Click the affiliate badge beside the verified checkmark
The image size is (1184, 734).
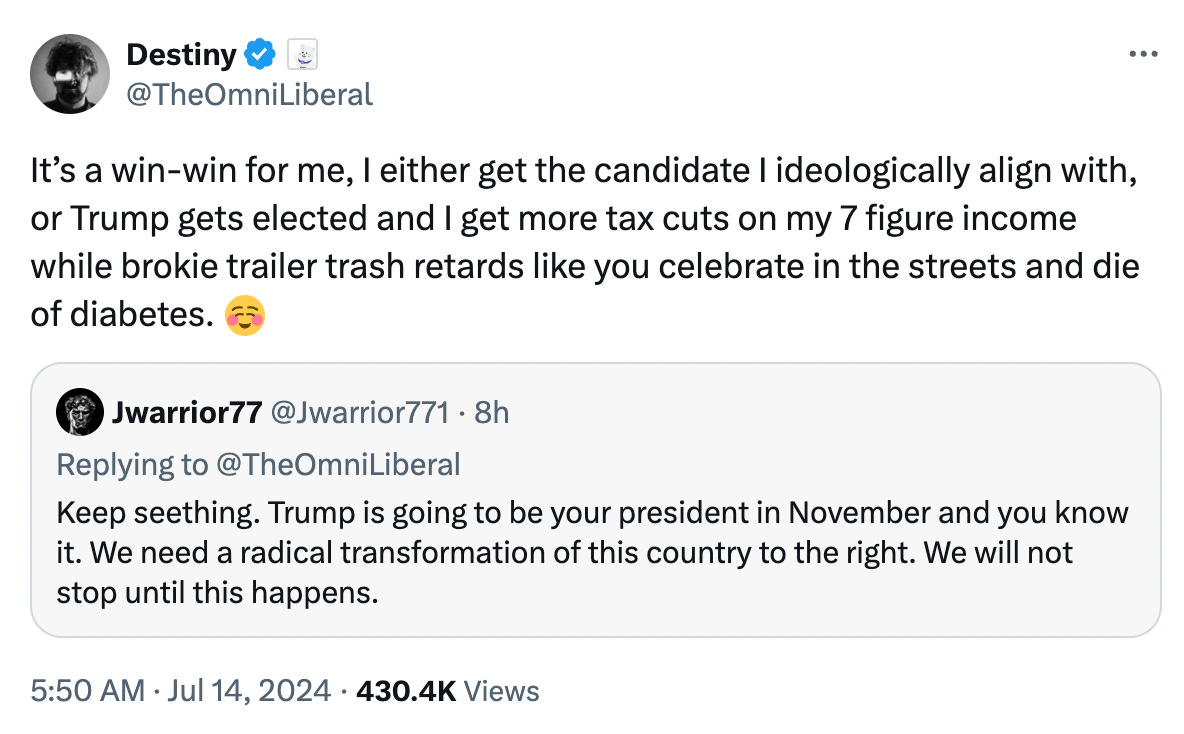pos(300,56)
